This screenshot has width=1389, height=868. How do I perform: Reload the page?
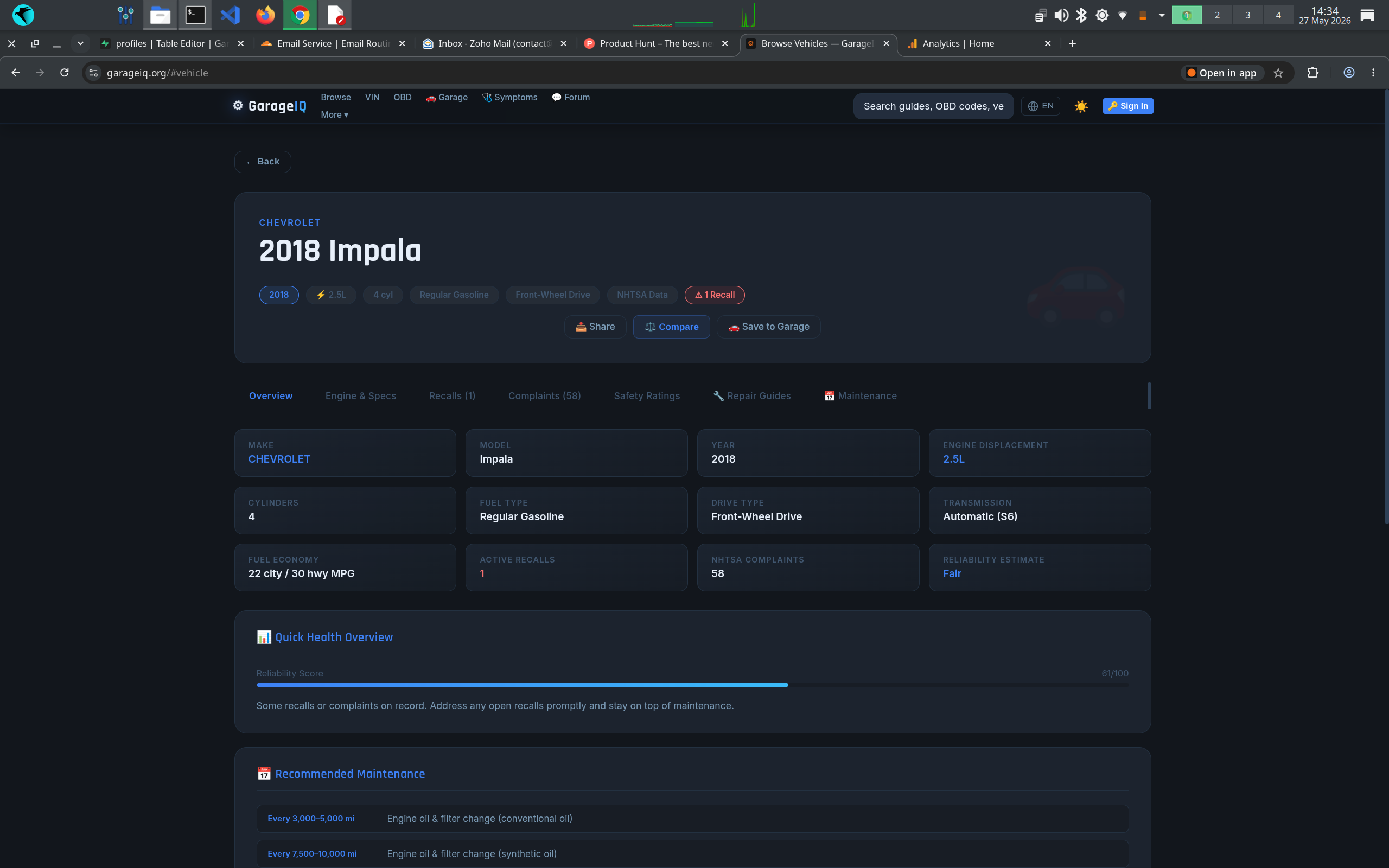point(64,73)
